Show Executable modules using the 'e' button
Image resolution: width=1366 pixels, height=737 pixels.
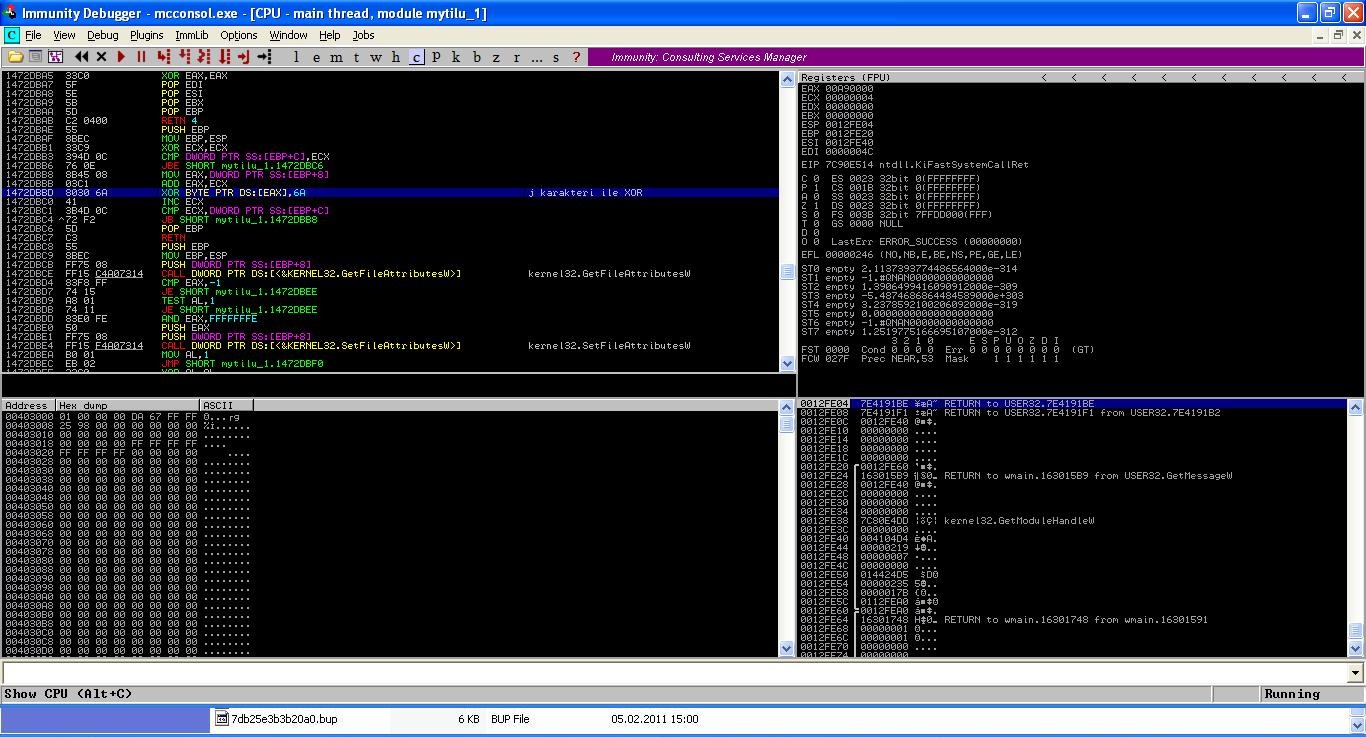click(x=316, y=57)
